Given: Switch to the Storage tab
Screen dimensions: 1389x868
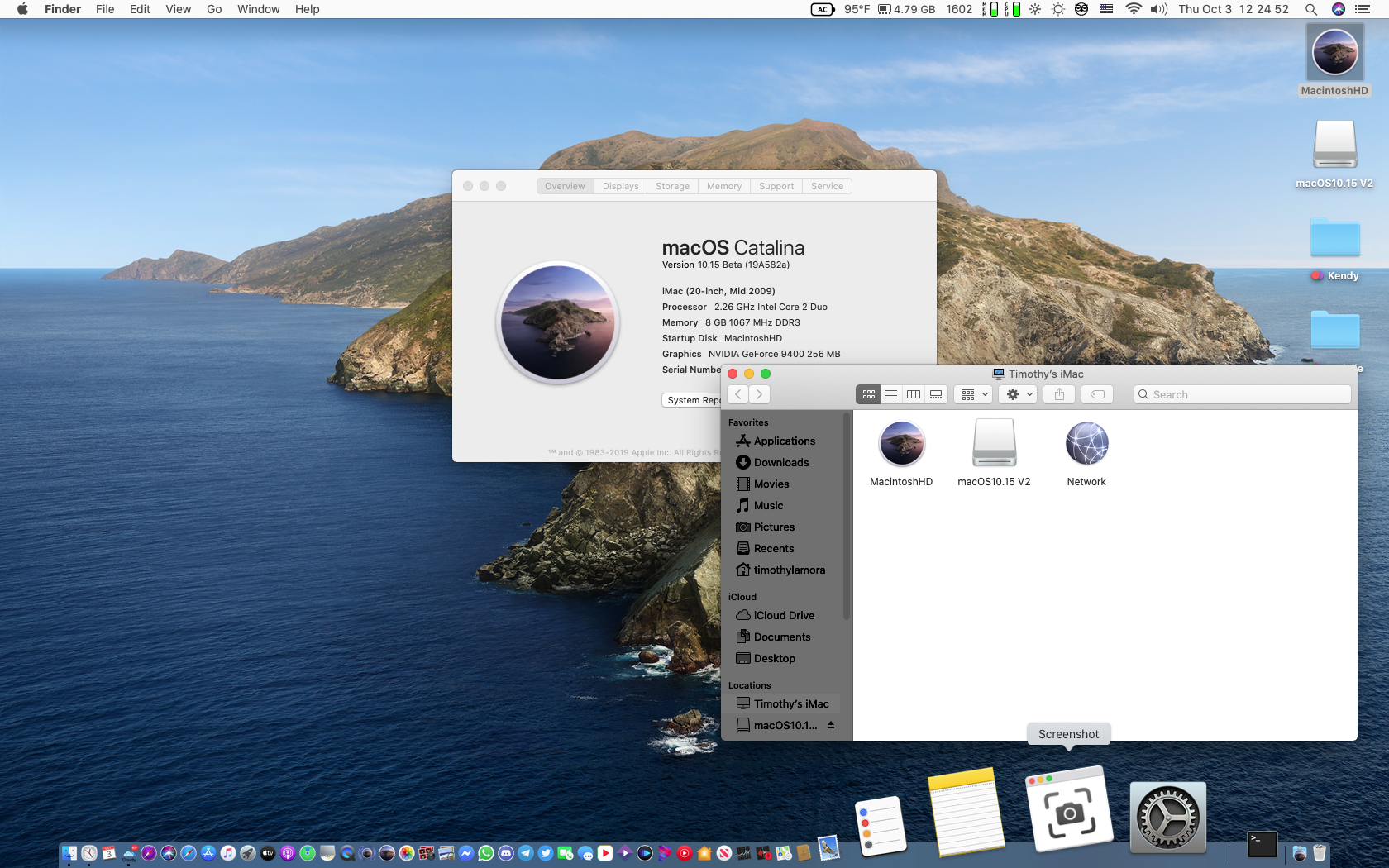Looking at the screenshot, I should (x=672, y=186).
